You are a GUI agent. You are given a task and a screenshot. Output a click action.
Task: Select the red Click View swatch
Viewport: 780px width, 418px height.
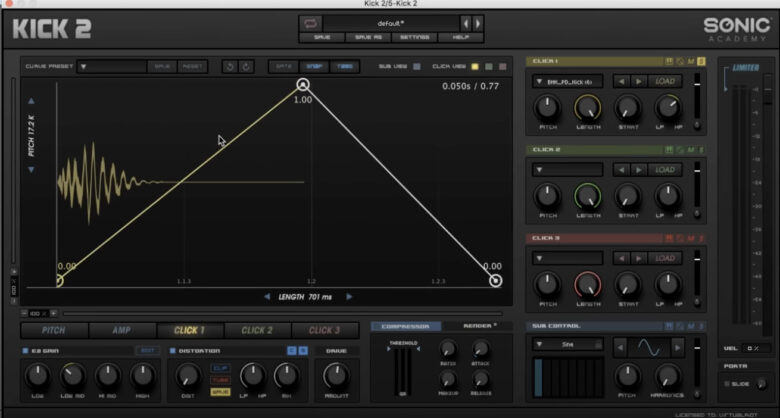(502, 66)
